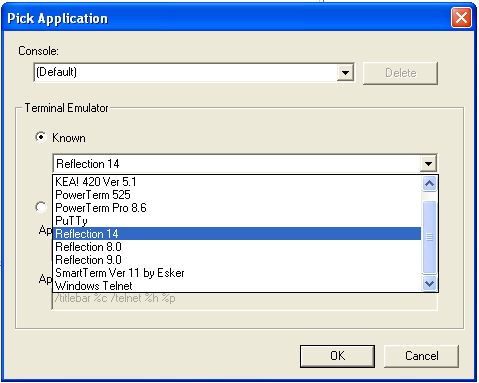Click the list scrollbar up arrow
The height and width of the screenshot is (383, 479).
(x=429, y=183)
